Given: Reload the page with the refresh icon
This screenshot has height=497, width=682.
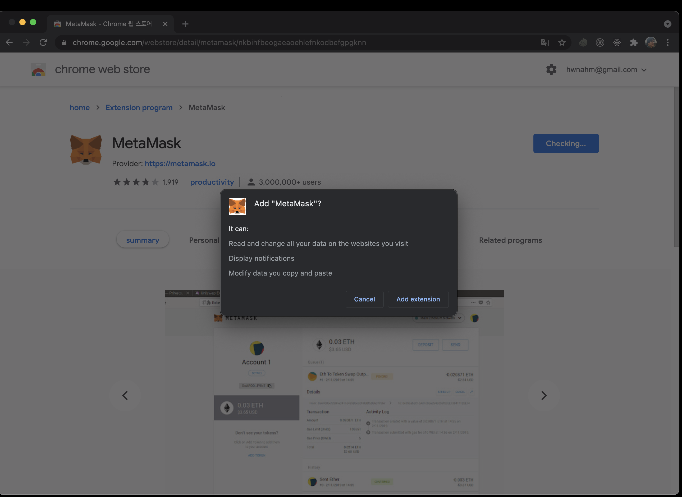Looking at the screenshot, I should tap(43, 43).
